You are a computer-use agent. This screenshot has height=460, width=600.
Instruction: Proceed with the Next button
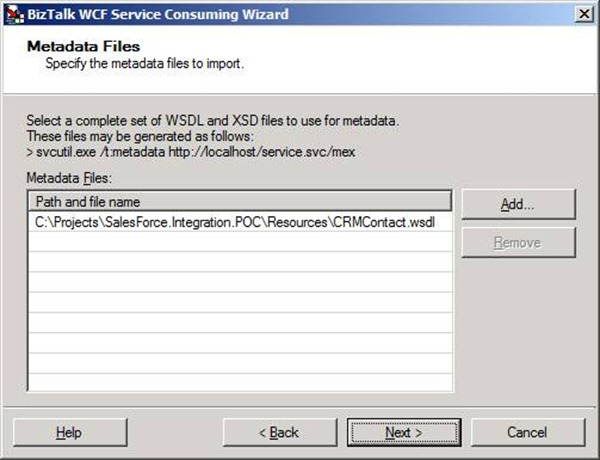coord(403,432)
